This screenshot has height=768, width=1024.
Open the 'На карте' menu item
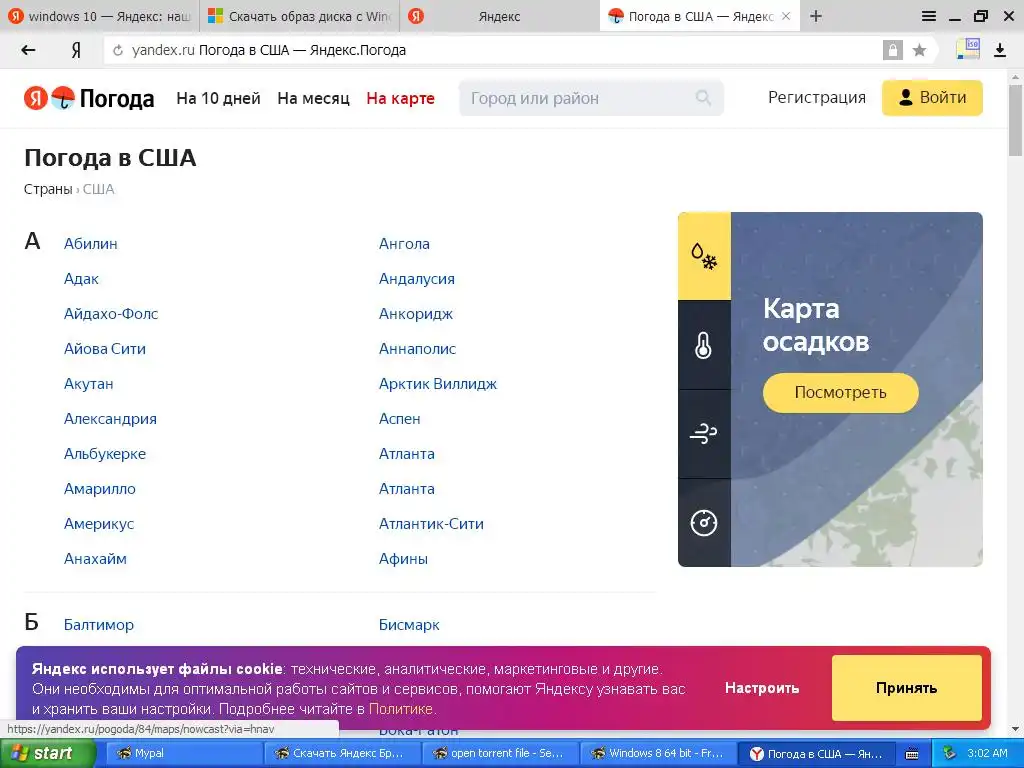coord(400,98)
